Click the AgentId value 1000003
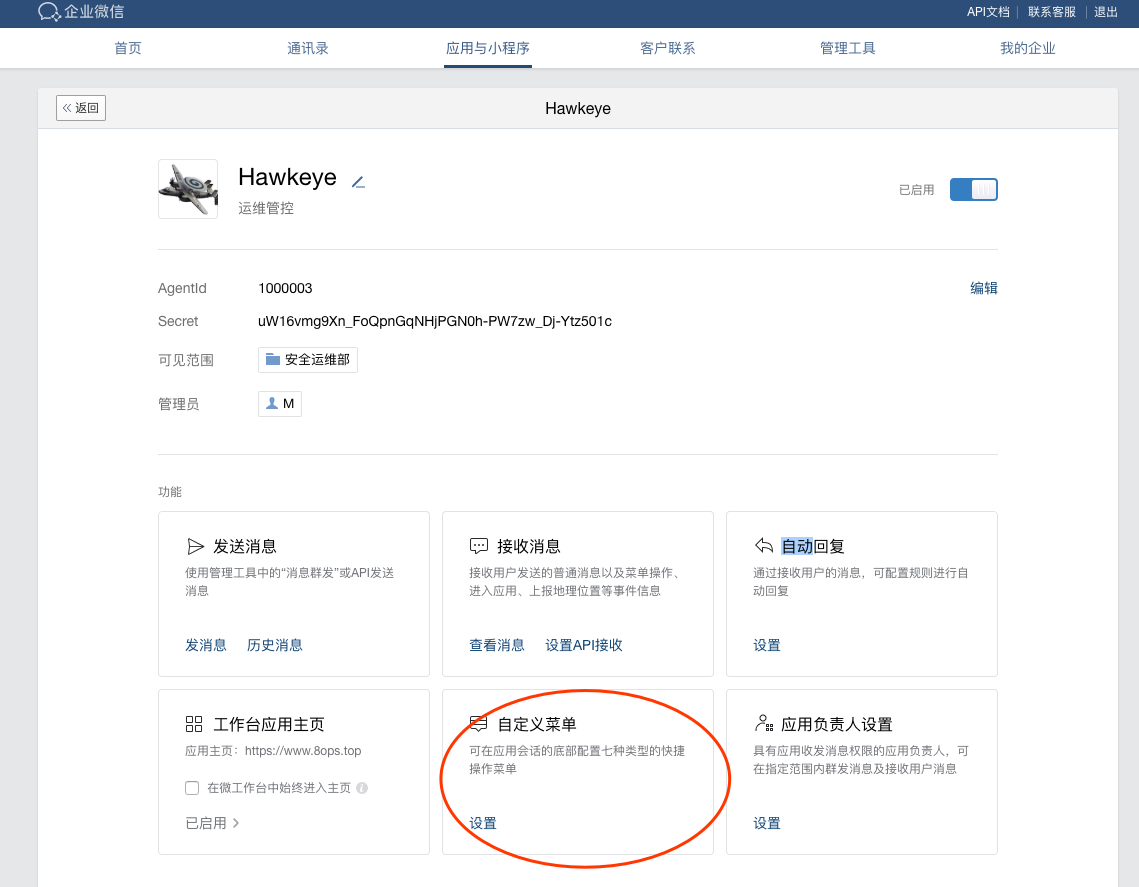The image size is (1139, 887). point(285,288)
